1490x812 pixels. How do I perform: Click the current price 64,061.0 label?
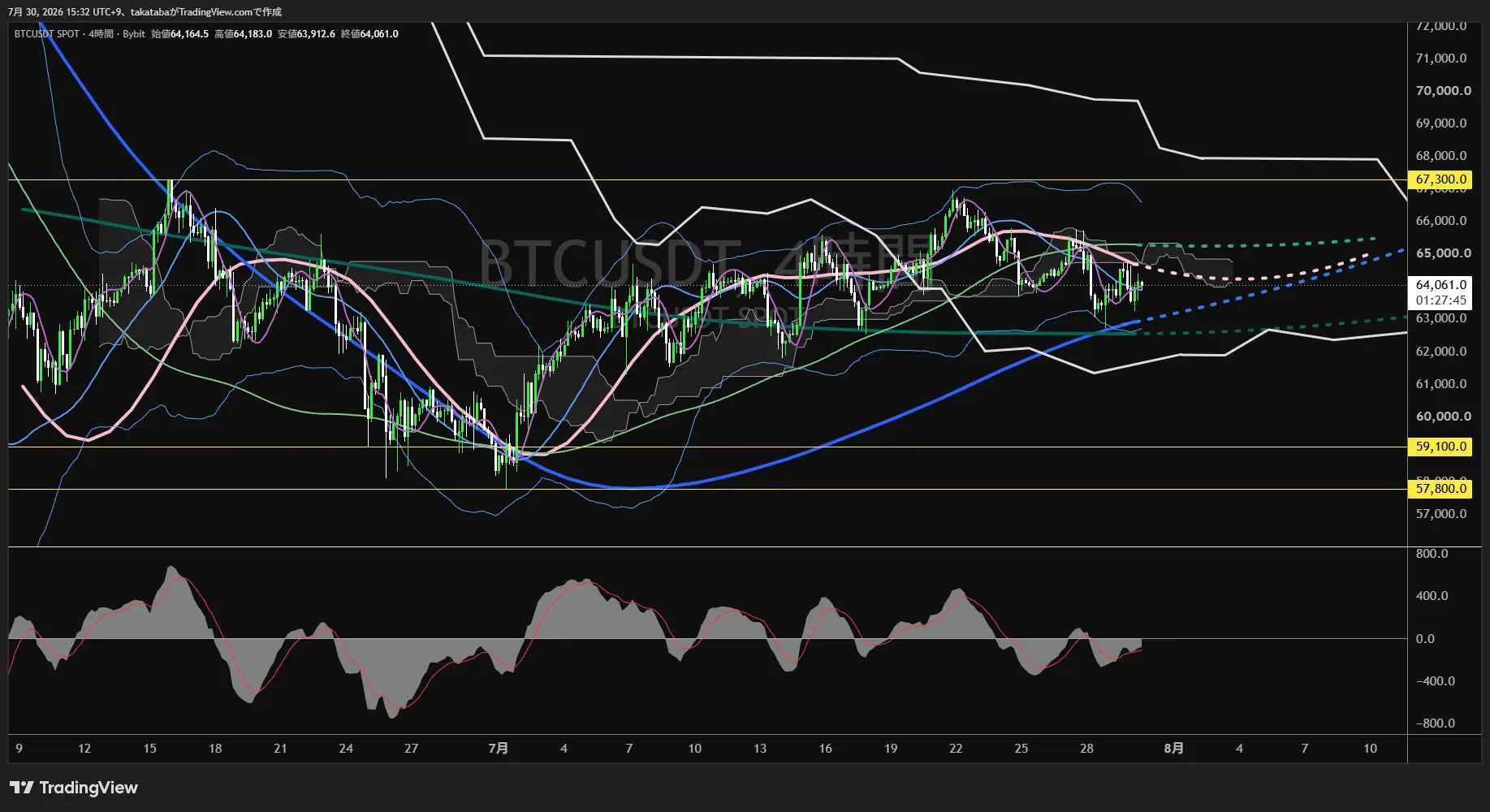click(x=1440, y=285)
